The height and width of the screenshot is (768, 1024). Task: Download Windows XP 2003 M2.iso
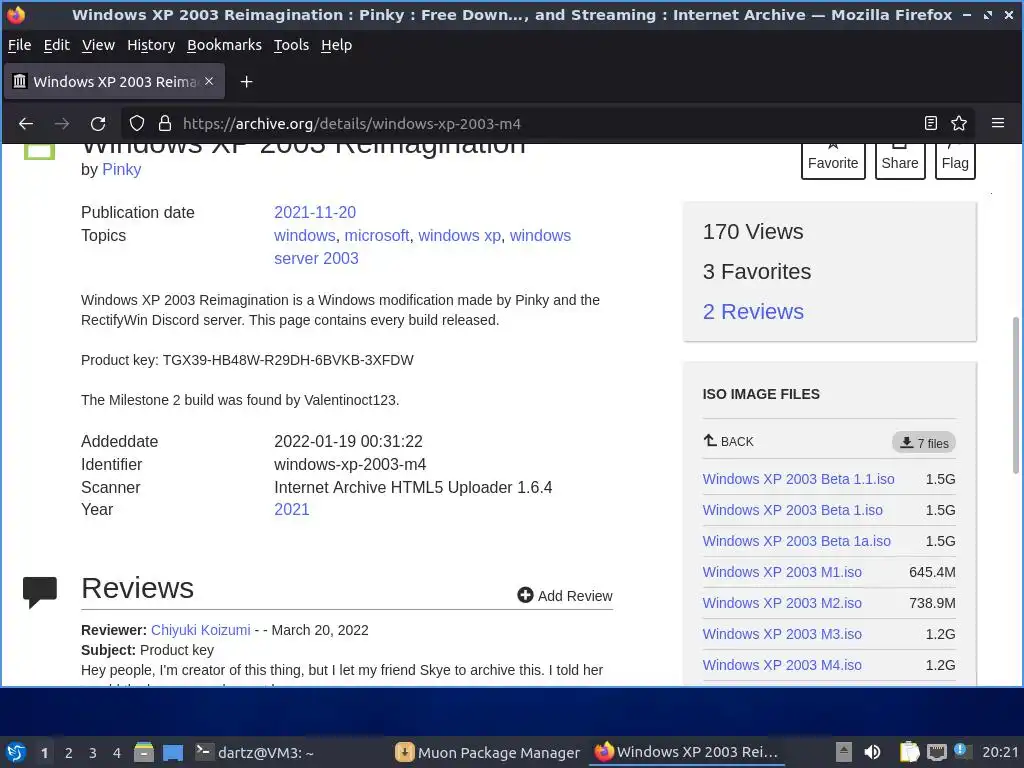coord(782,603)
